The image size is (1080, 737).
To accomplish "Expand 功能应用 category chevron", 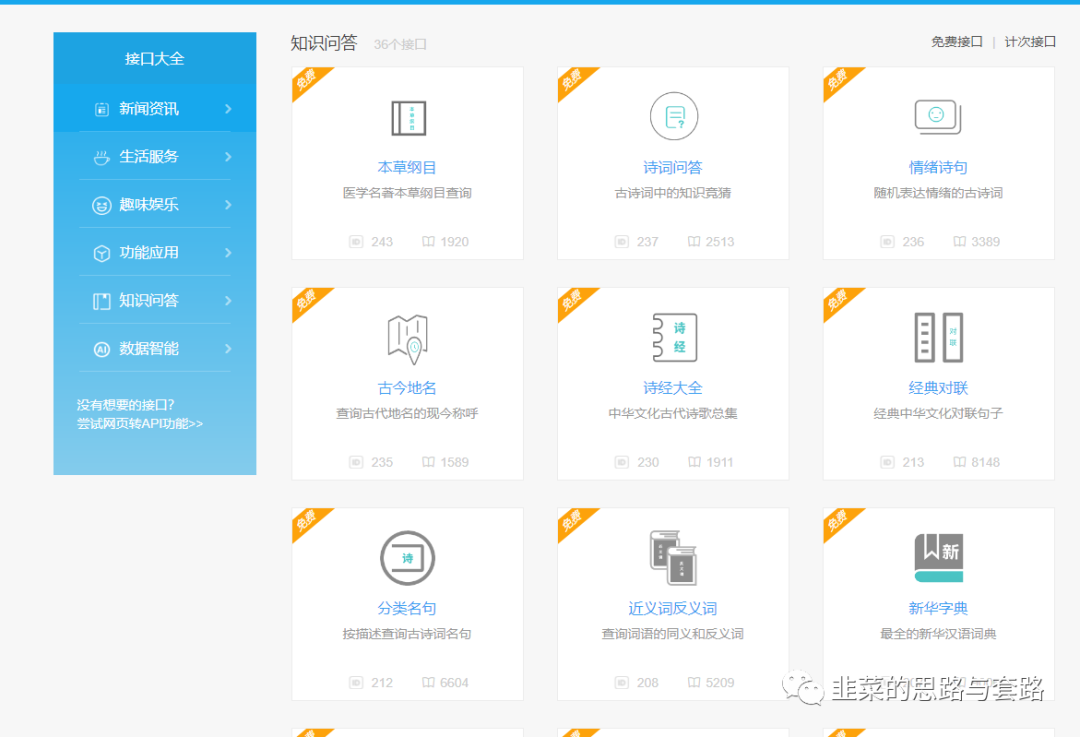I will (x=228, y=253).
